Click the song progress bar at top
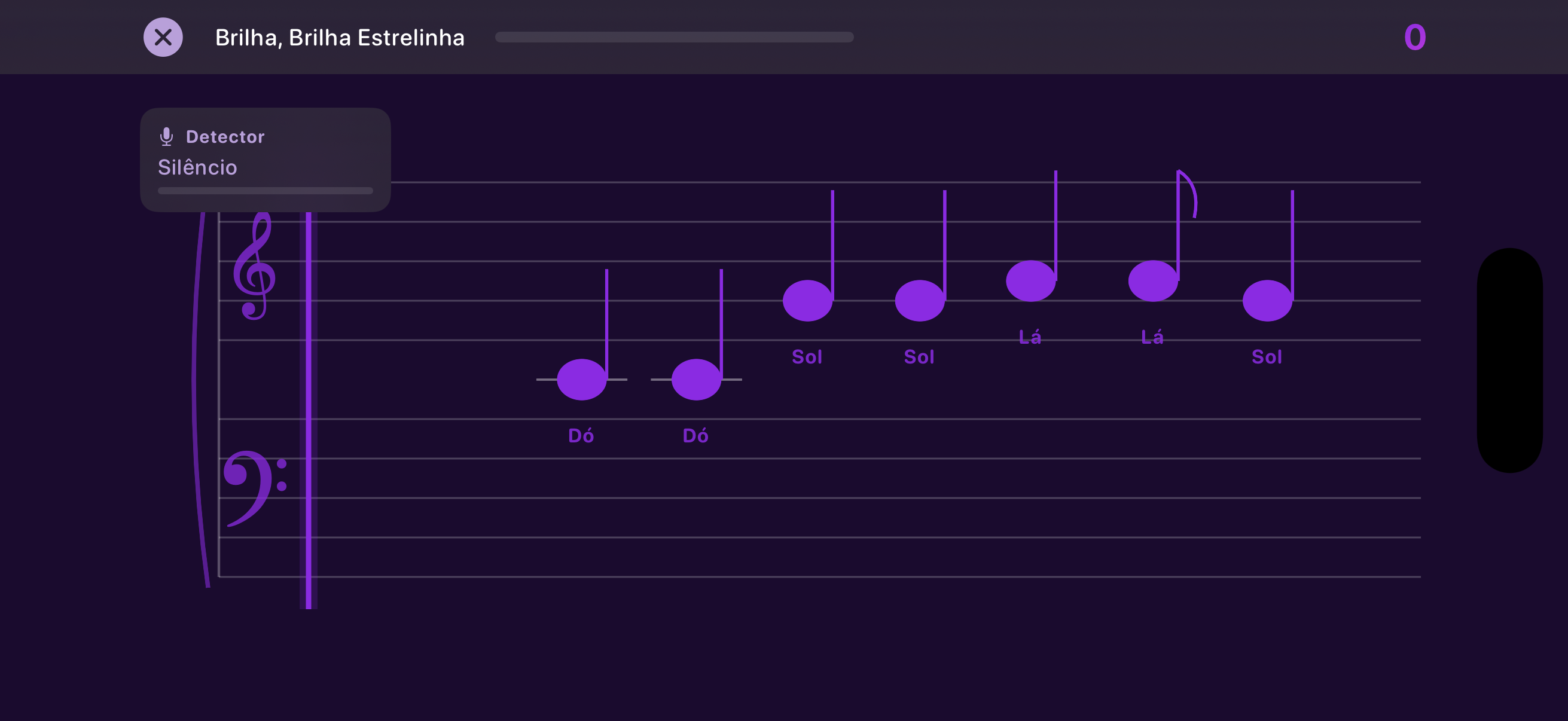1568x721 pixels. (675, 37)
